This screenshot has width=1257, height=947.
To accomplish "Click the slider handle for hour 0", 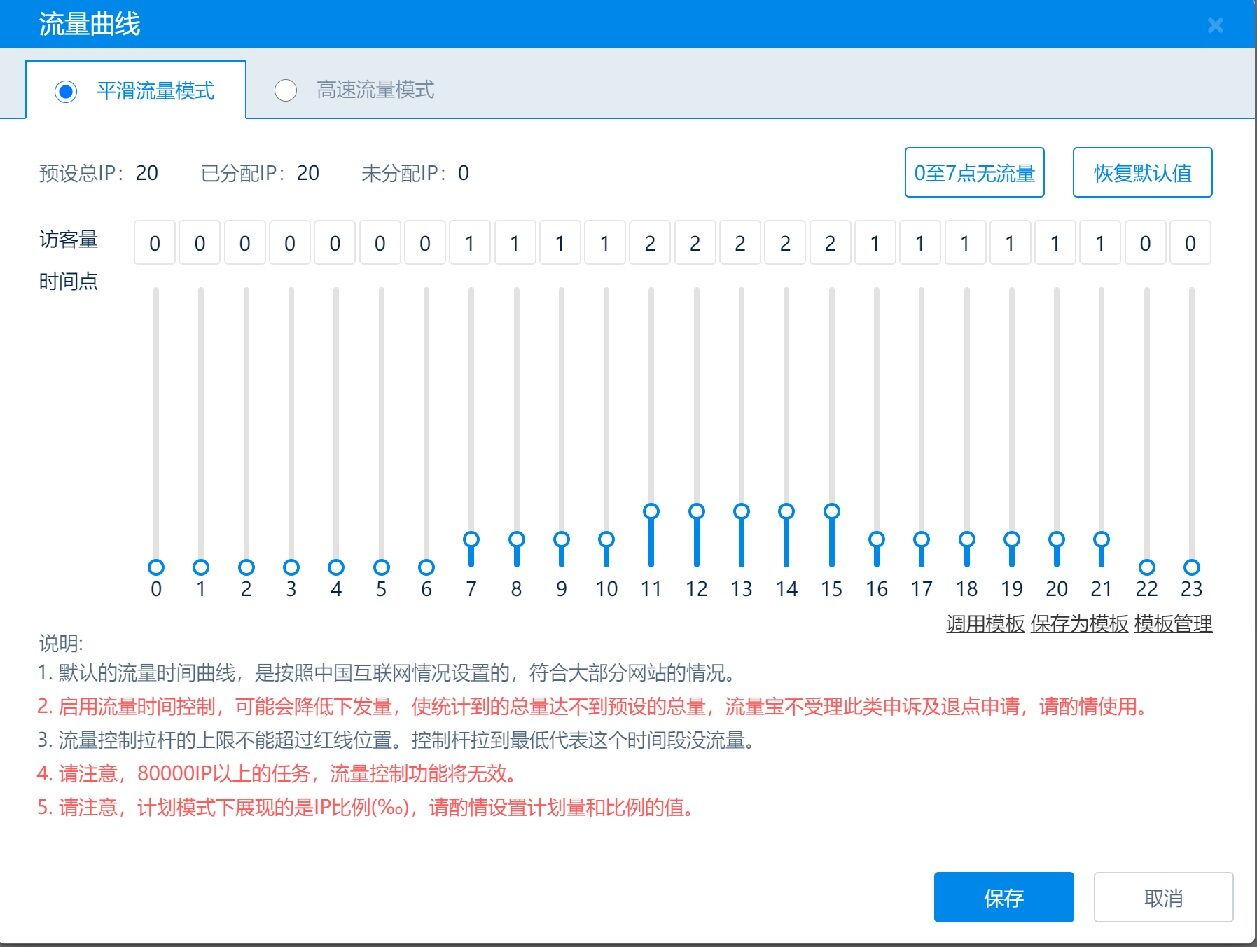I will pyautogui.click(x=156, y=567).
